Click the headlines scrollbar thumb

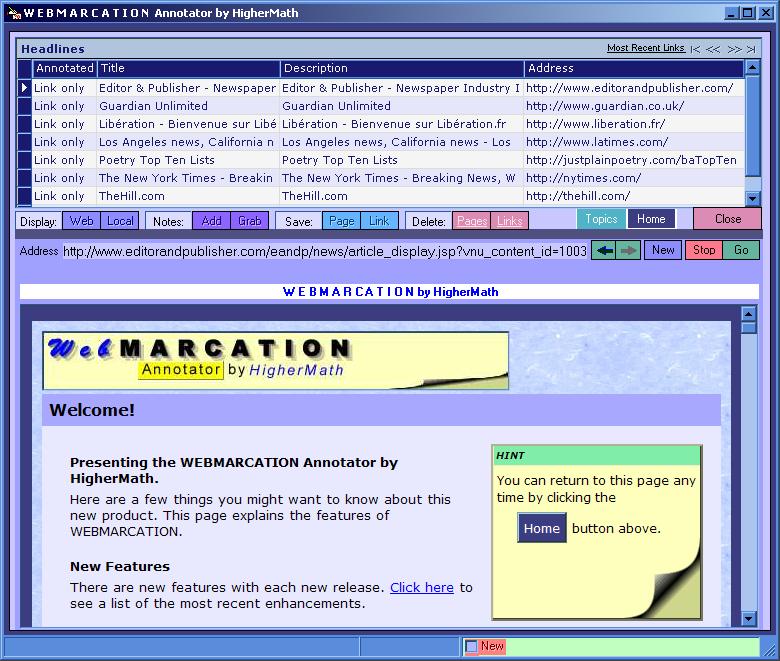coord(752,126)
